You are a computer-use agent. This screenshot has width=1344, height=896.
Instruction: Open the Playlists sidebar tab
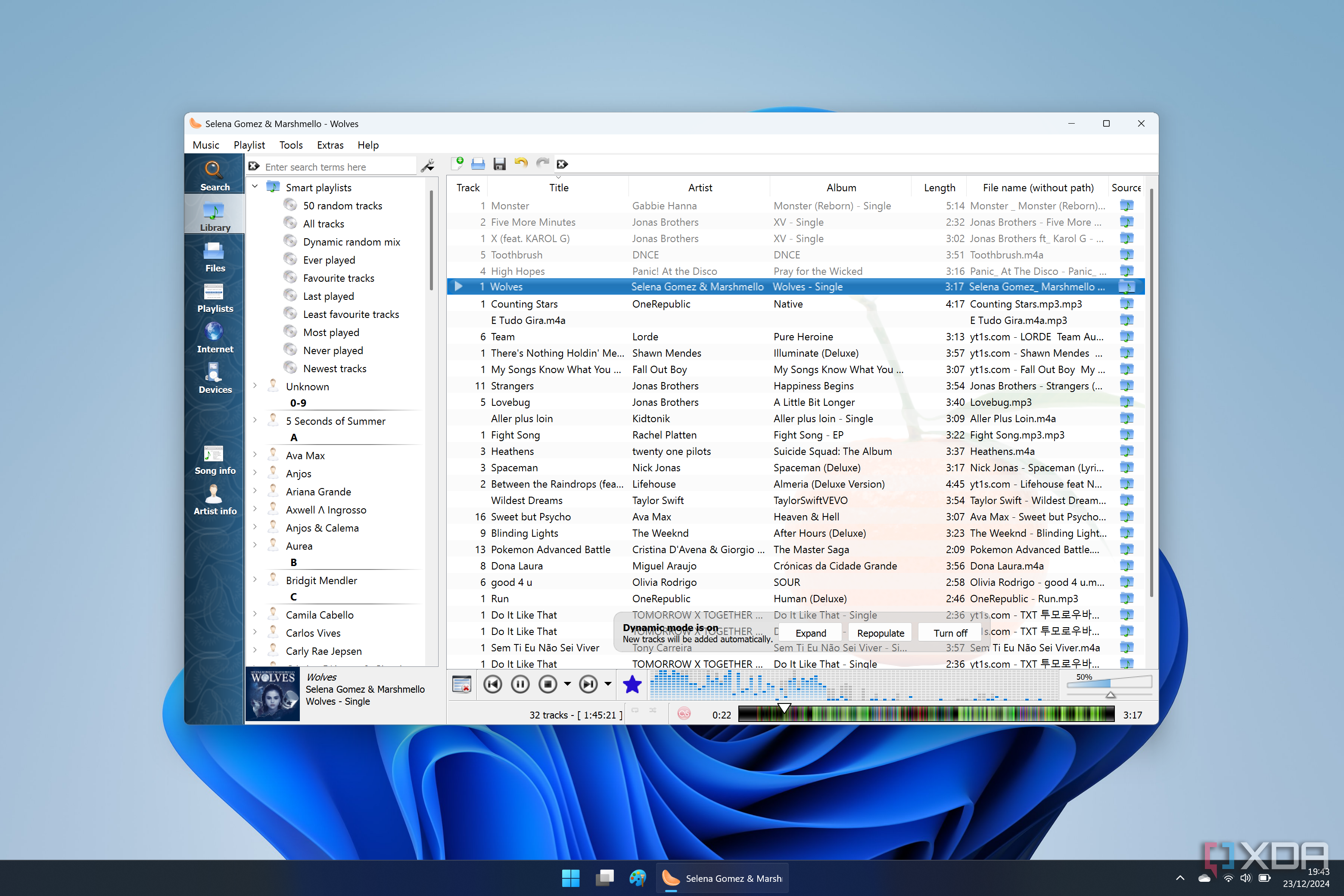click(x=215, y=297)
